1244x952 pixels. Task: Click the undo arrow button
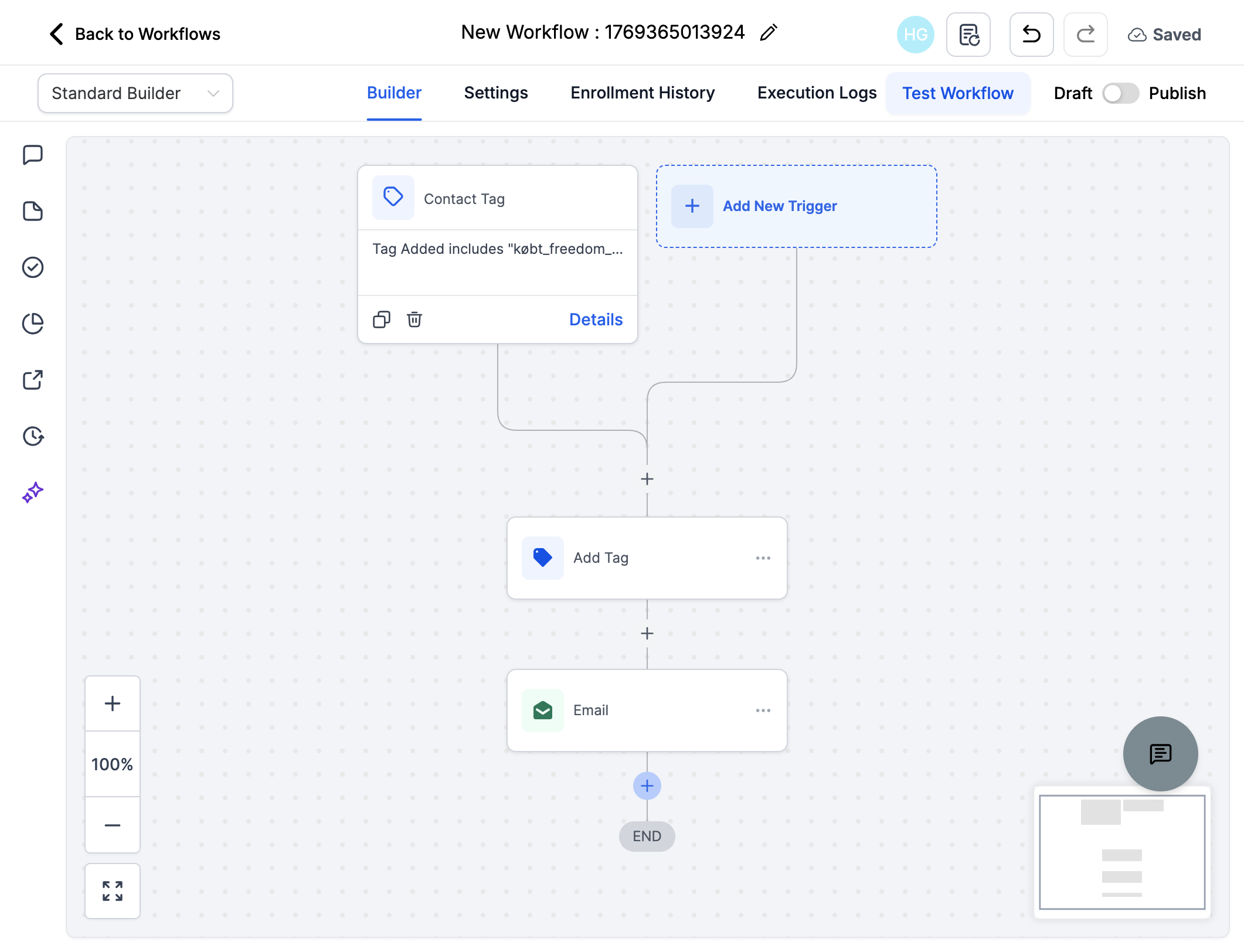1031,35
